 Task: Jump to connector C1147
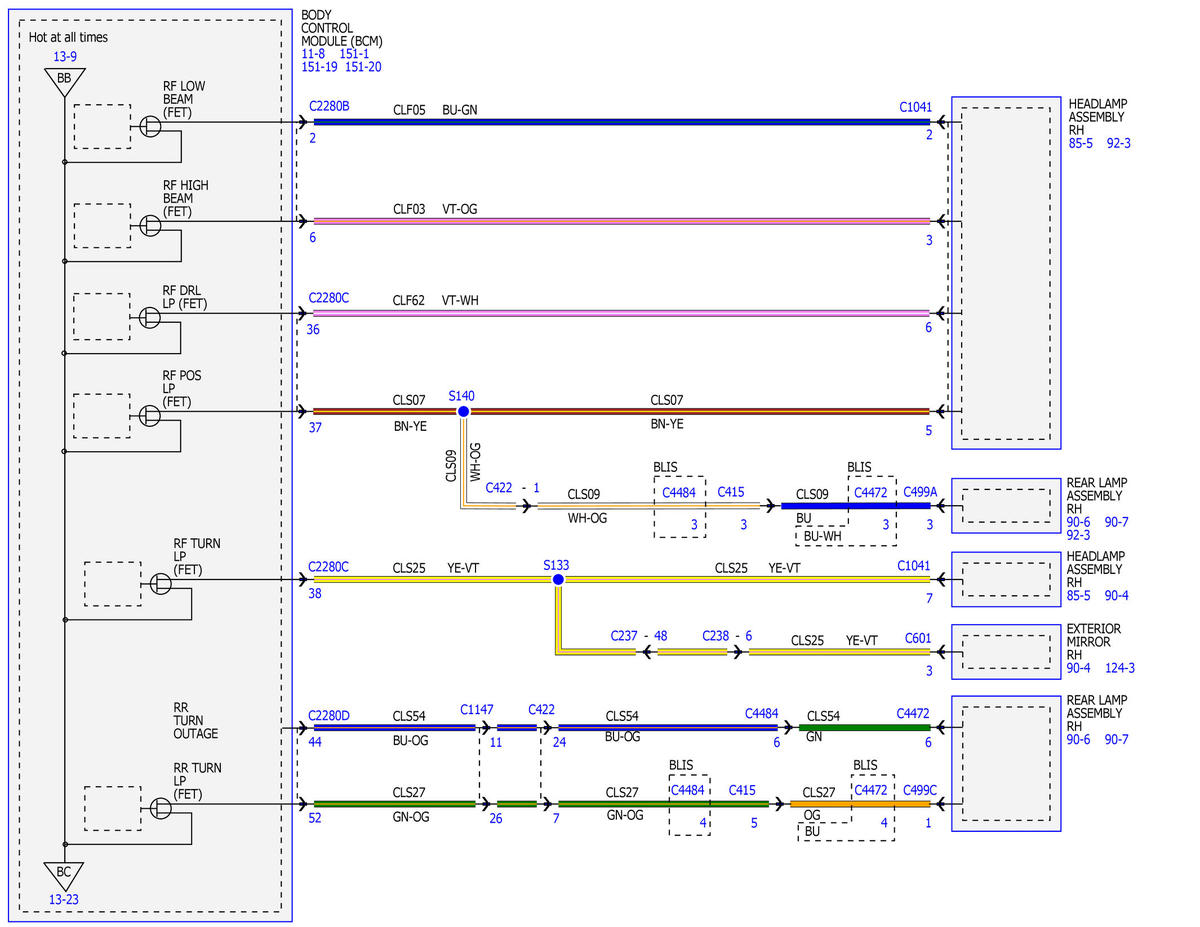(x=477, y=709)
